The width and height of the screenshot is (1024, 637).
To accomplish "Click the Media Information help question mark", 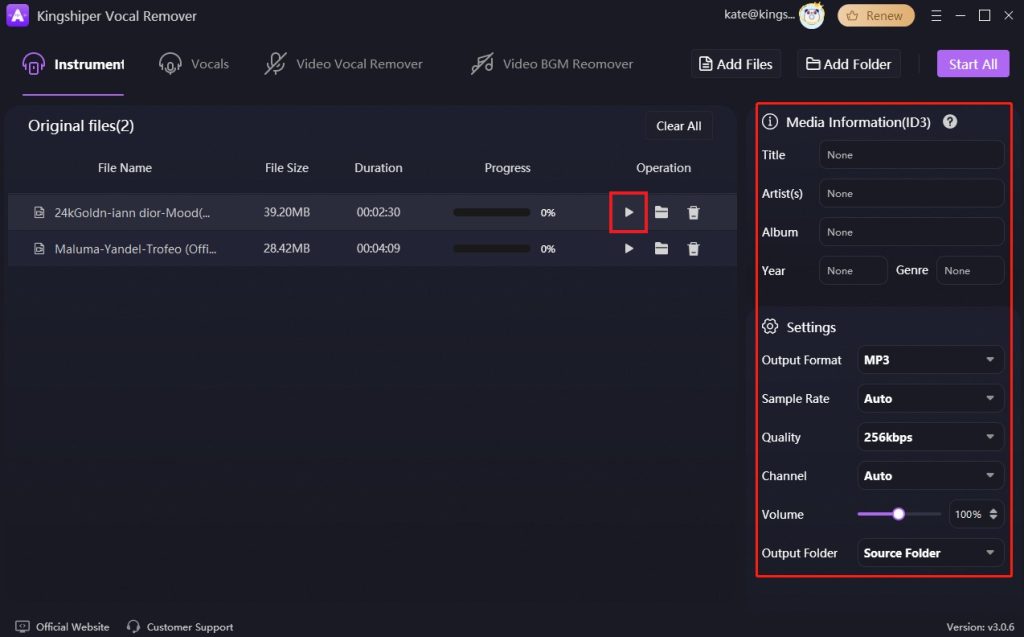I will click(x=950, y=122).
